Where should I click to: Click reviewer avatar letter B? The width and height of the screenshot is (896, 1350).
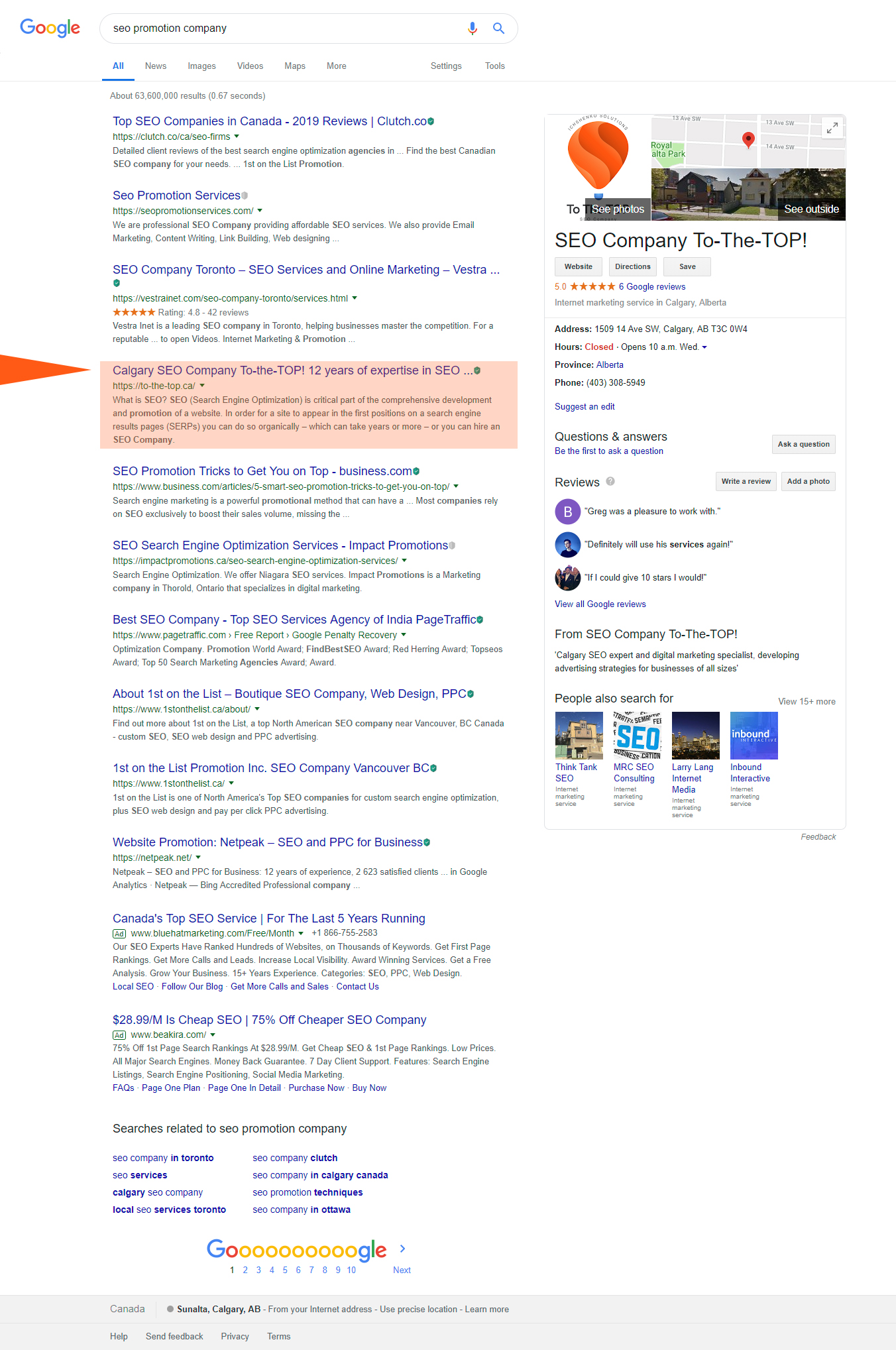tap(567, 512)
